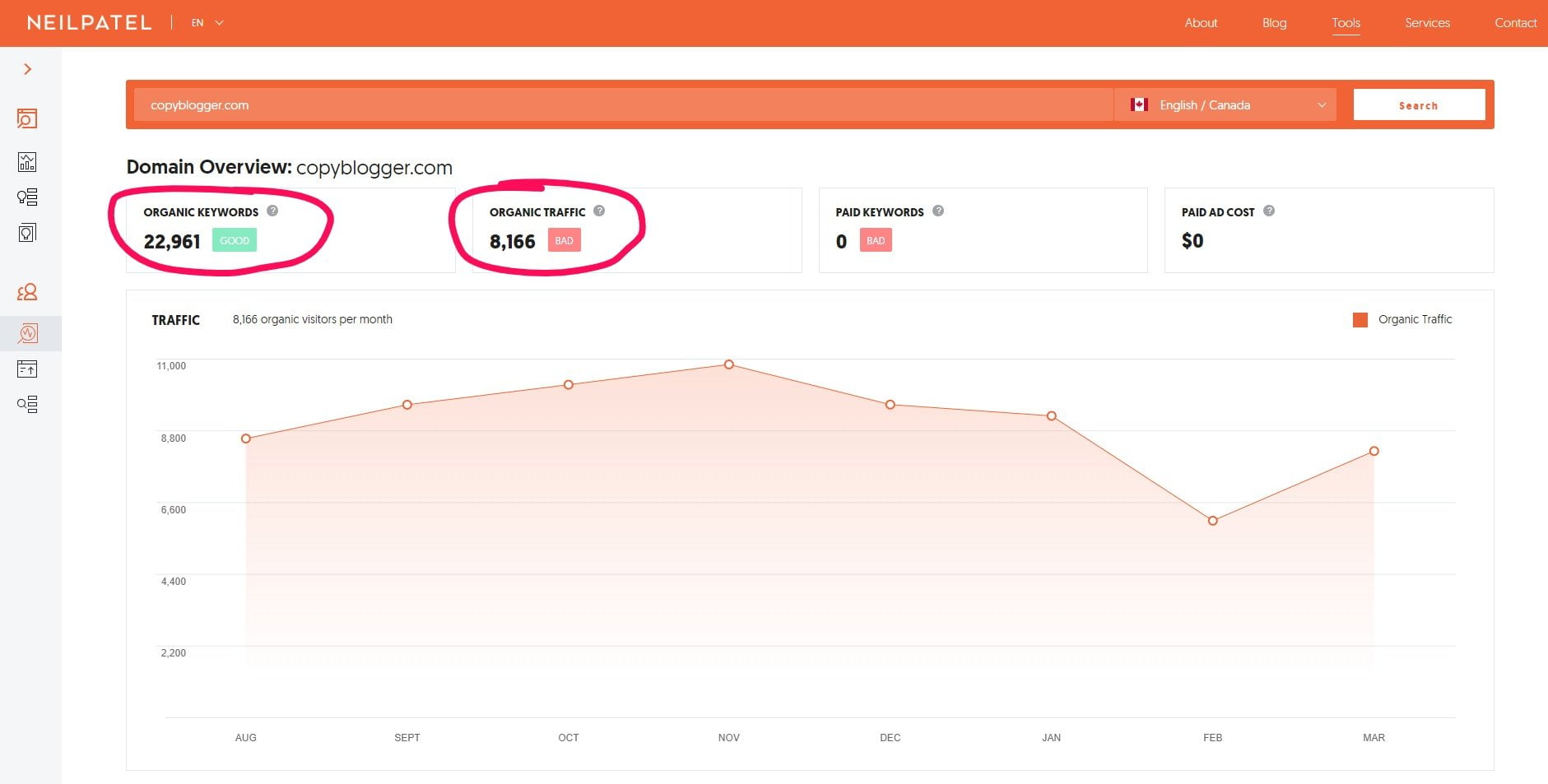Click the SEPT data point on chart
Viewport: 1548px width, 784px height.
[407, 405]
